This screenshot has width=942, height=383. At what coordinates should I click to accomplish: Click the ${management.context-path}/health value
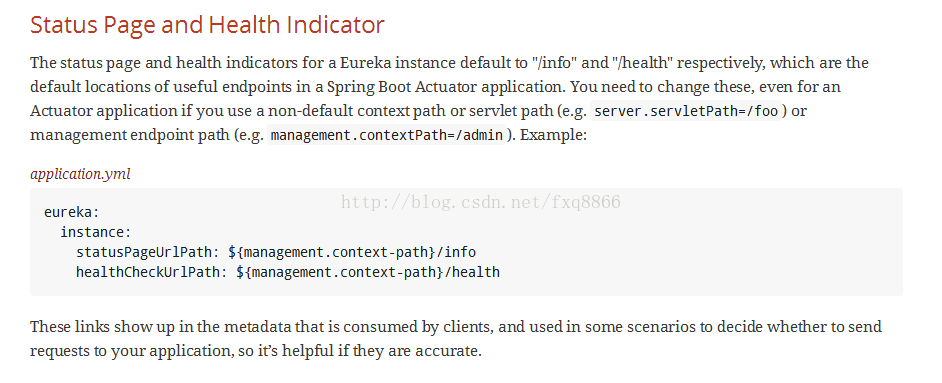[x=368, y=272]
